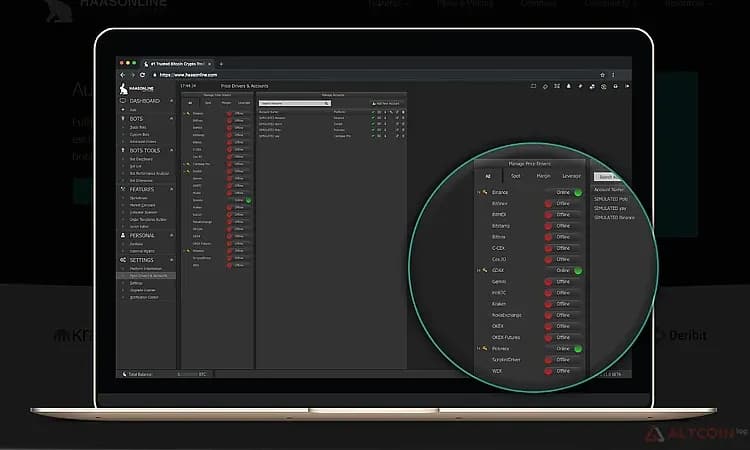
Task: Open Upgrade License in the sidebar
Action: click(143, 290)
